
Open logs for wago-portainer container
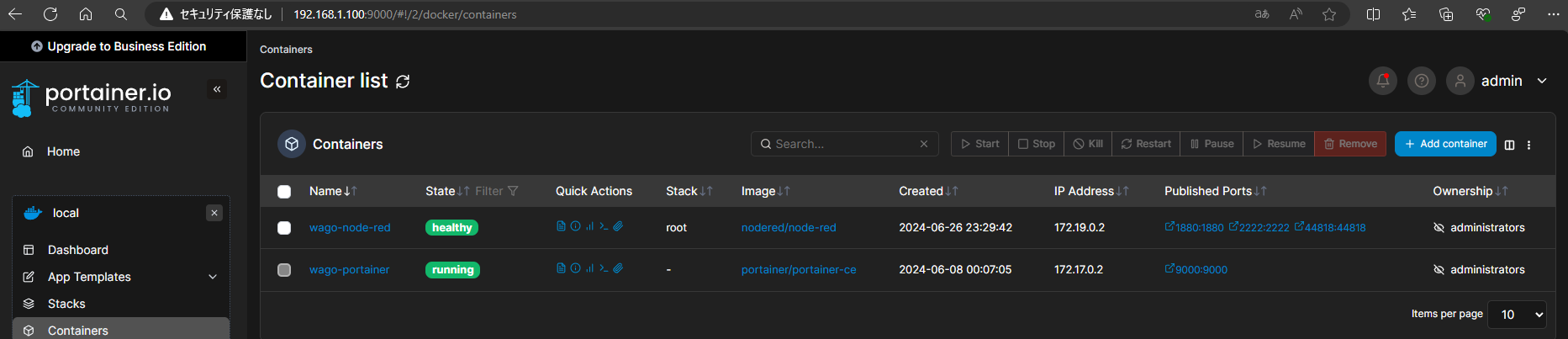tap(561, 268)
